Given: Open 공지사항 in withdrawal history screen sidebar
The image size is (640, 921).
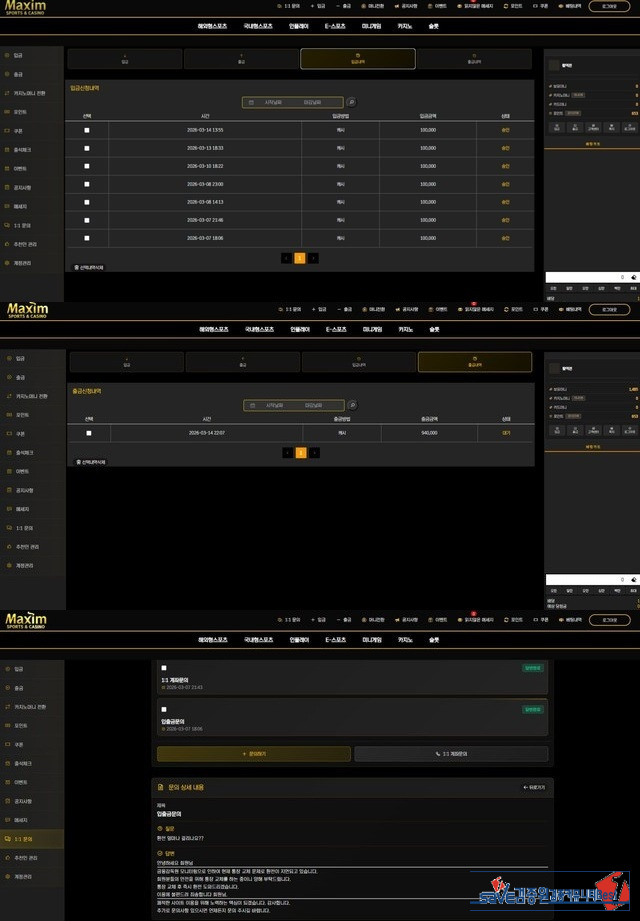Looking at the screenshot, I should (23, 490).
